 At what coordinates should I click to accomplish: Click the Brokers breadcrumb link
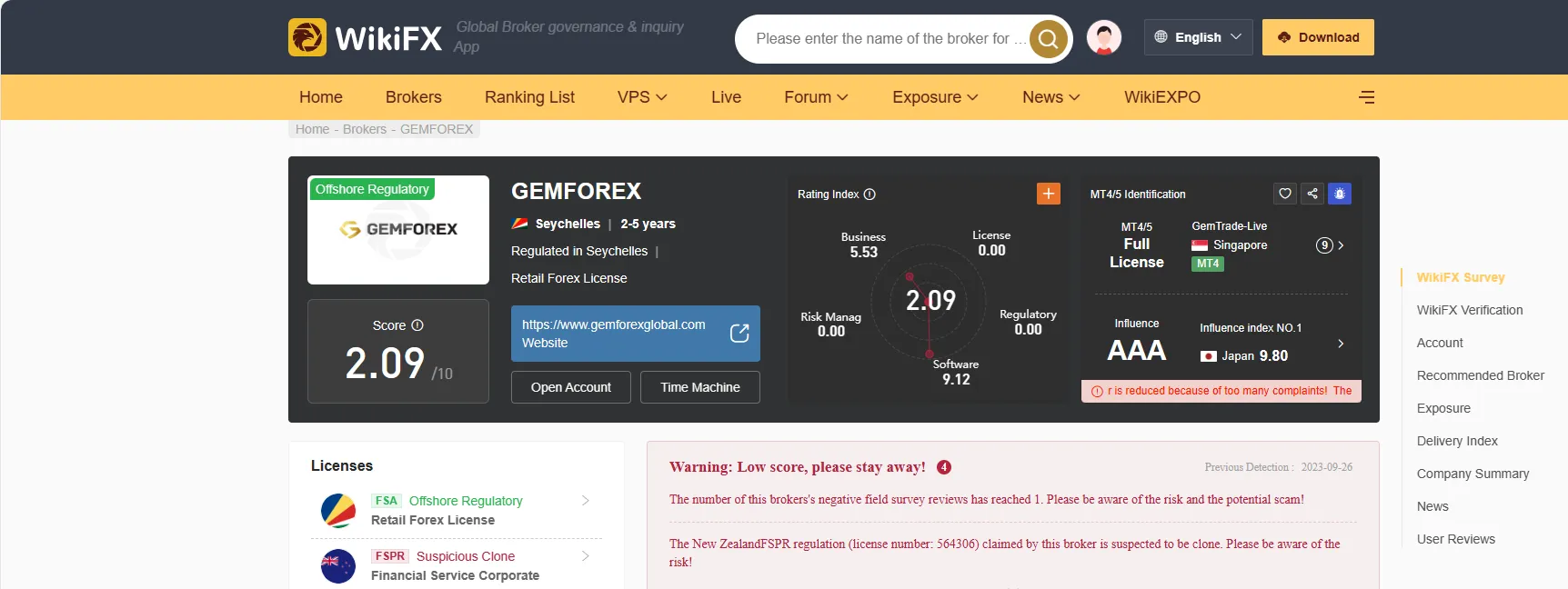[365, 129]
